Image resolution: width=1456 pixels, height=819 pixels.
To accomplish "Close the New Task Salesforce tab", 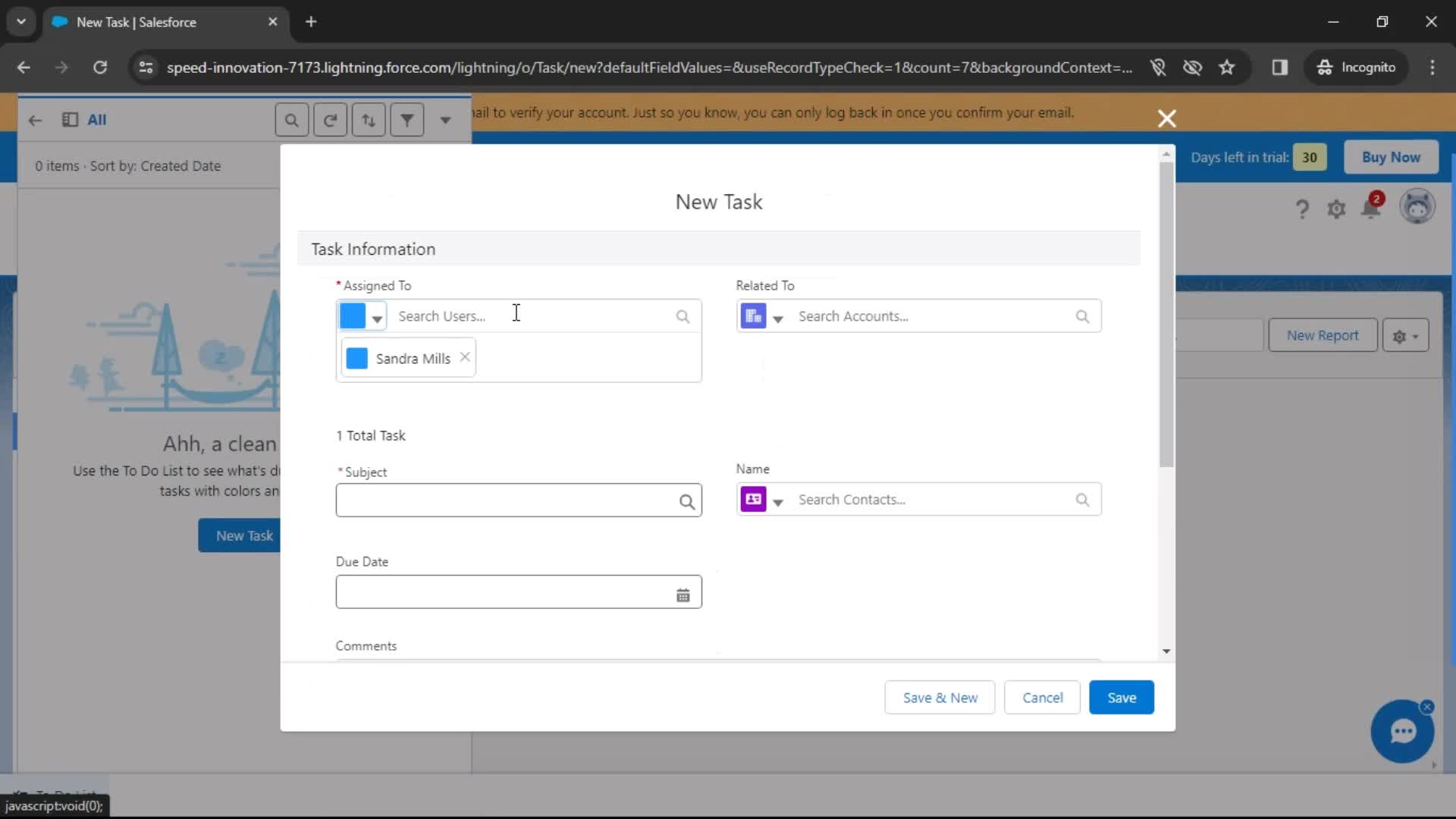I will click(x=273, y=22).
